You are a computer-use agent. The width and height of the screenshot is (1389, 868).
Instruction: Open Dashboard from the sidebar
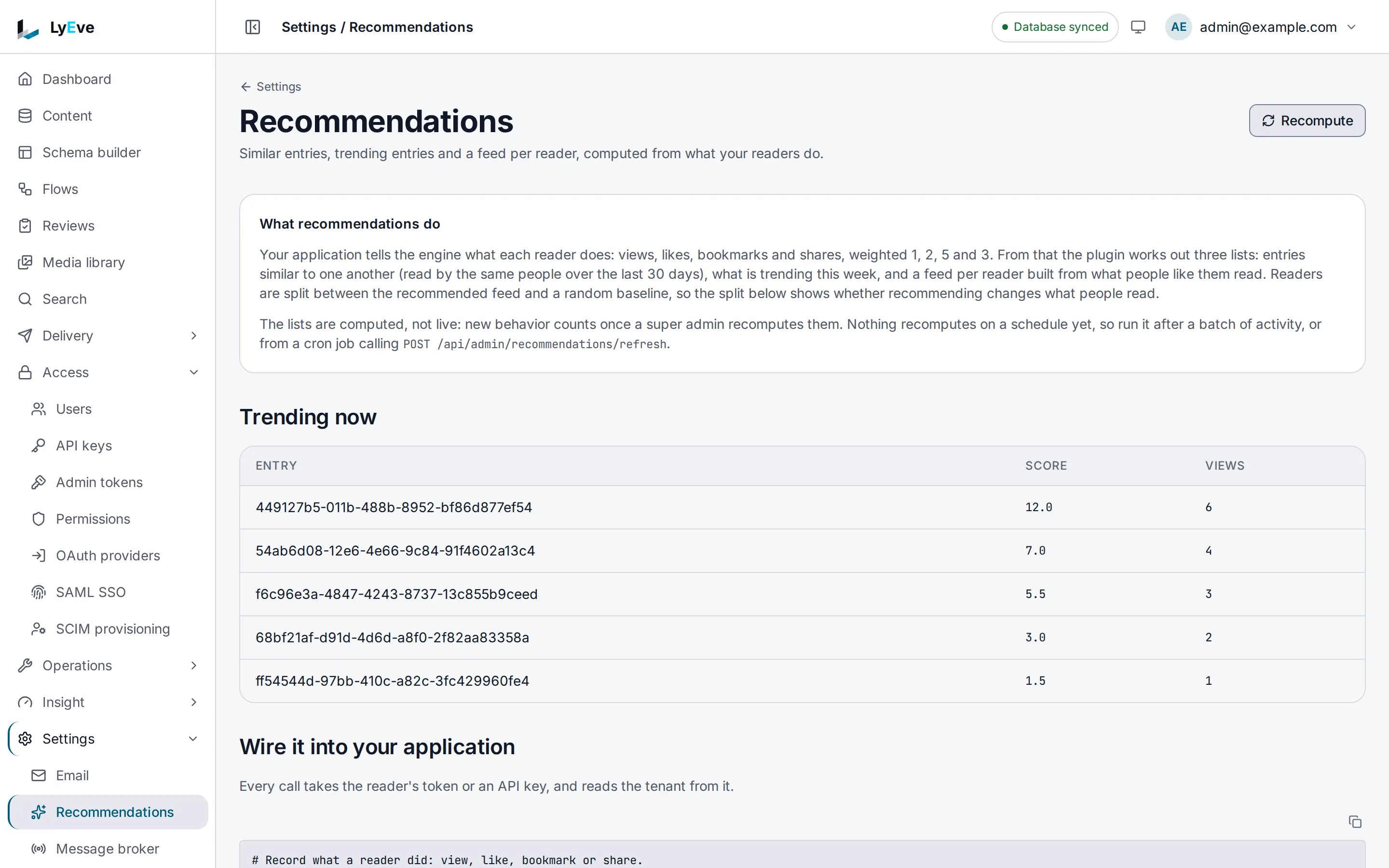click(x=108, y=79)
